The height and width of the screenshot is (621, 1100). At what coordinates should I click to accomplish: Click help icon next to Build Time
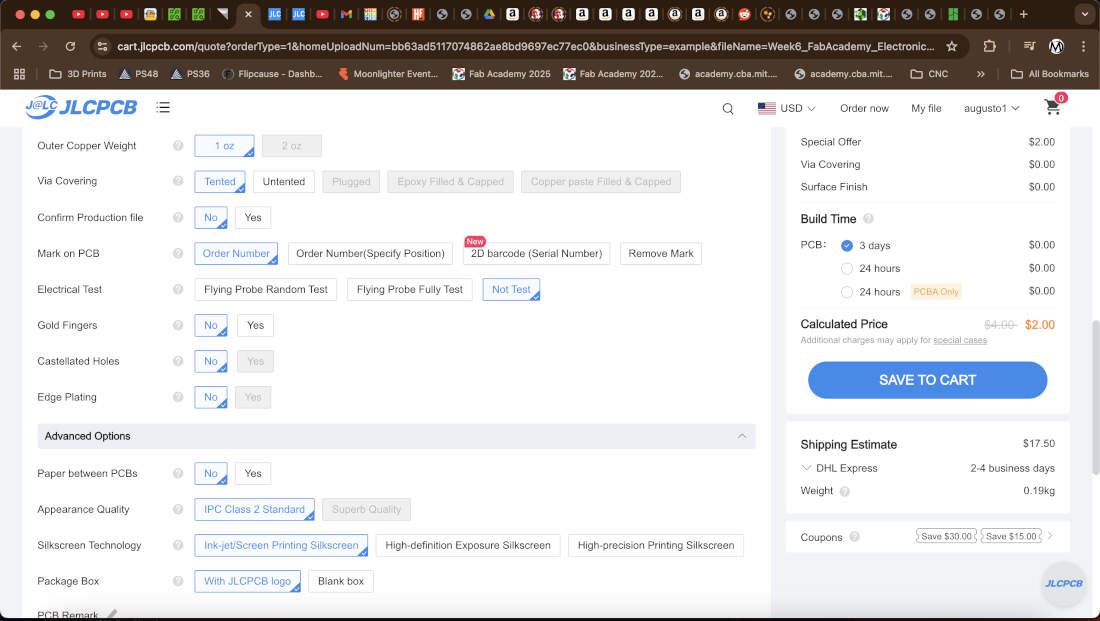pos(868,219)
